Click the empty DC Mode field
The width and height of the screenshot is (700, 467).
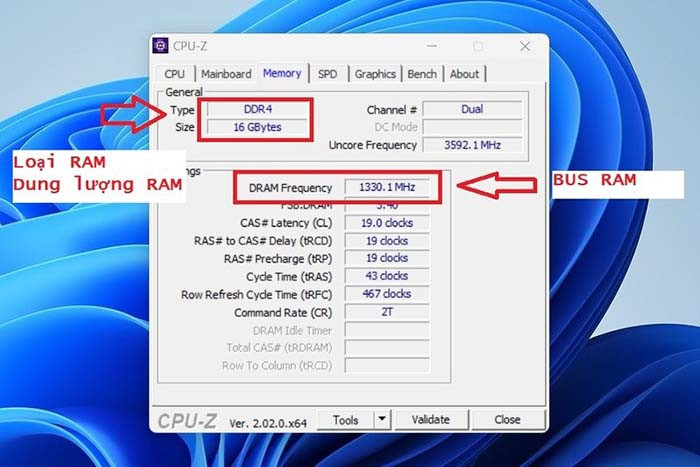click(x=472, y=127)
